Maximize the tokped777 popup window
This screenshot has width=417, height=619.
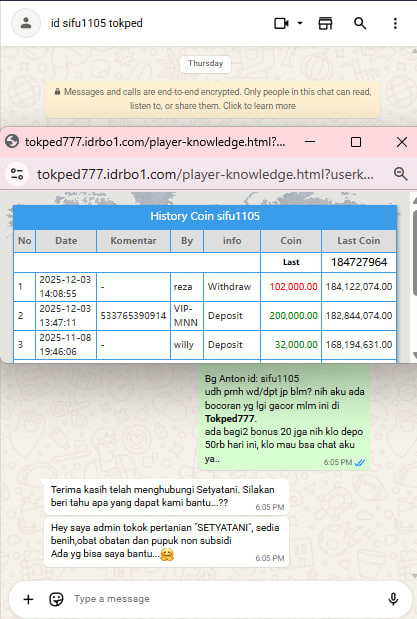point(356,142)
